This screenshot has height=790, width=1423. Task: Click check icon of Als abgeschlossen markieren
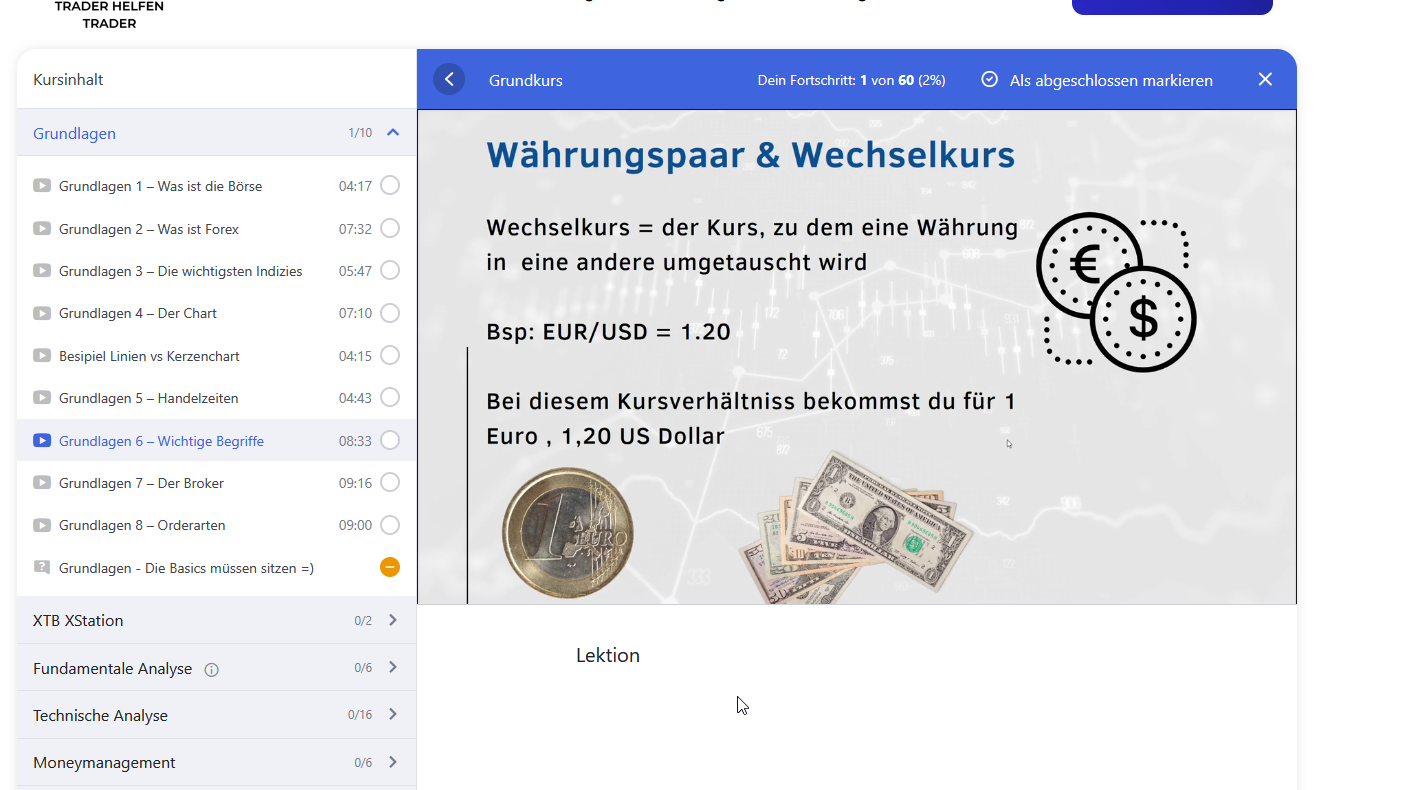[x=989, y=80]
